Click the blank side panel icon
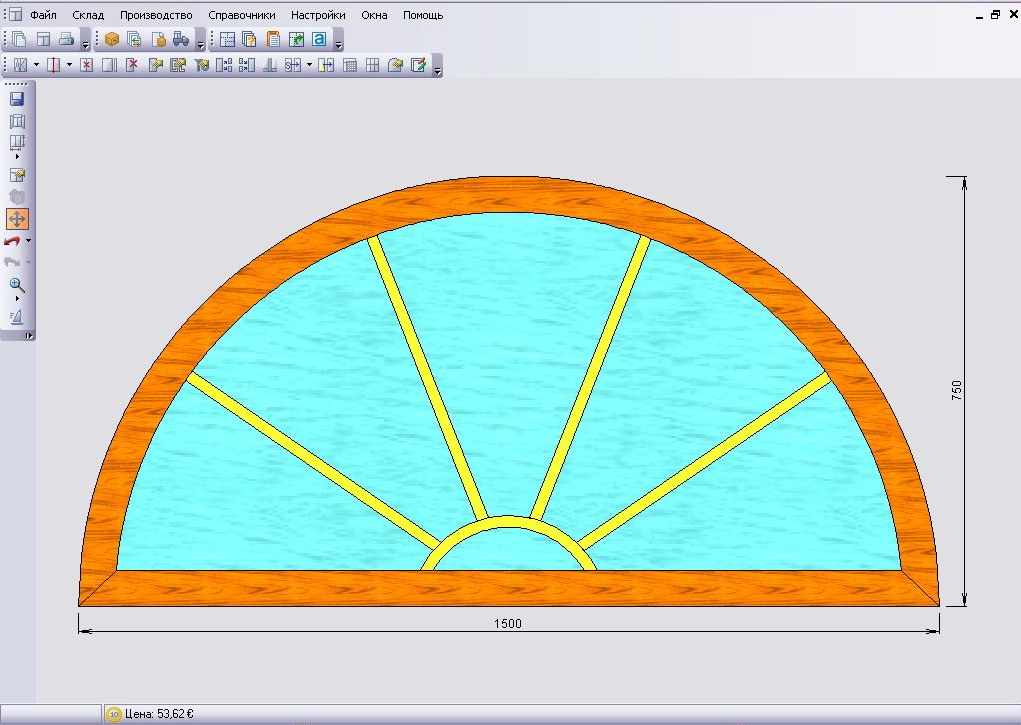Image resolution: width=1021 pixels, height=725 pixels. (x=109, y=65)
